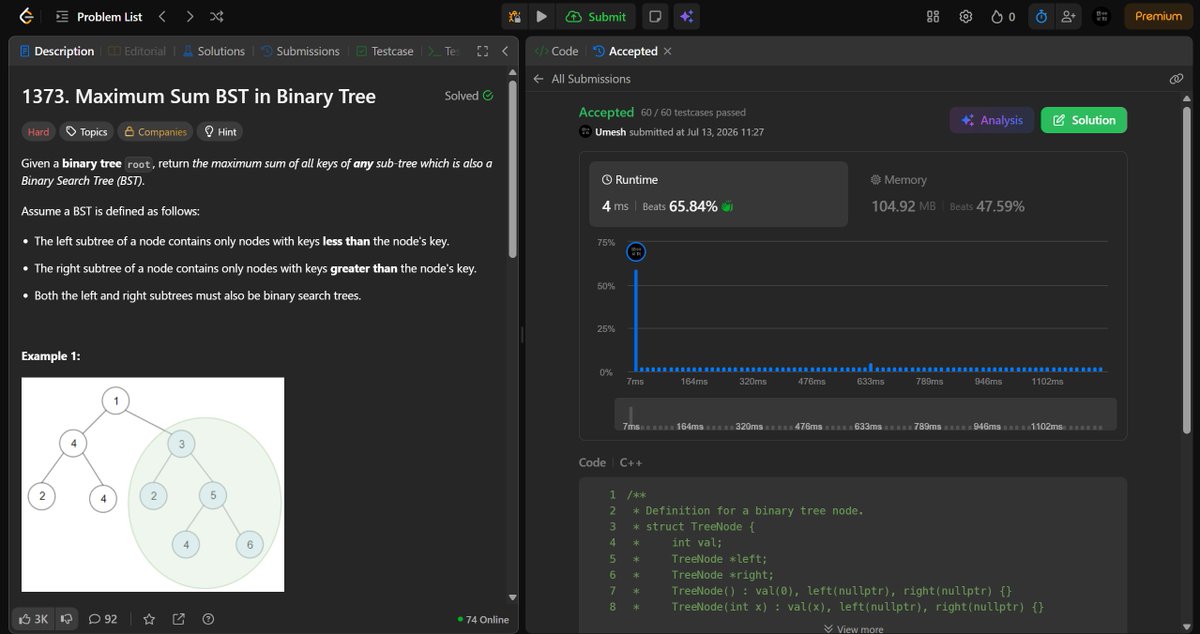Expand the code with View more

(853, 629)
